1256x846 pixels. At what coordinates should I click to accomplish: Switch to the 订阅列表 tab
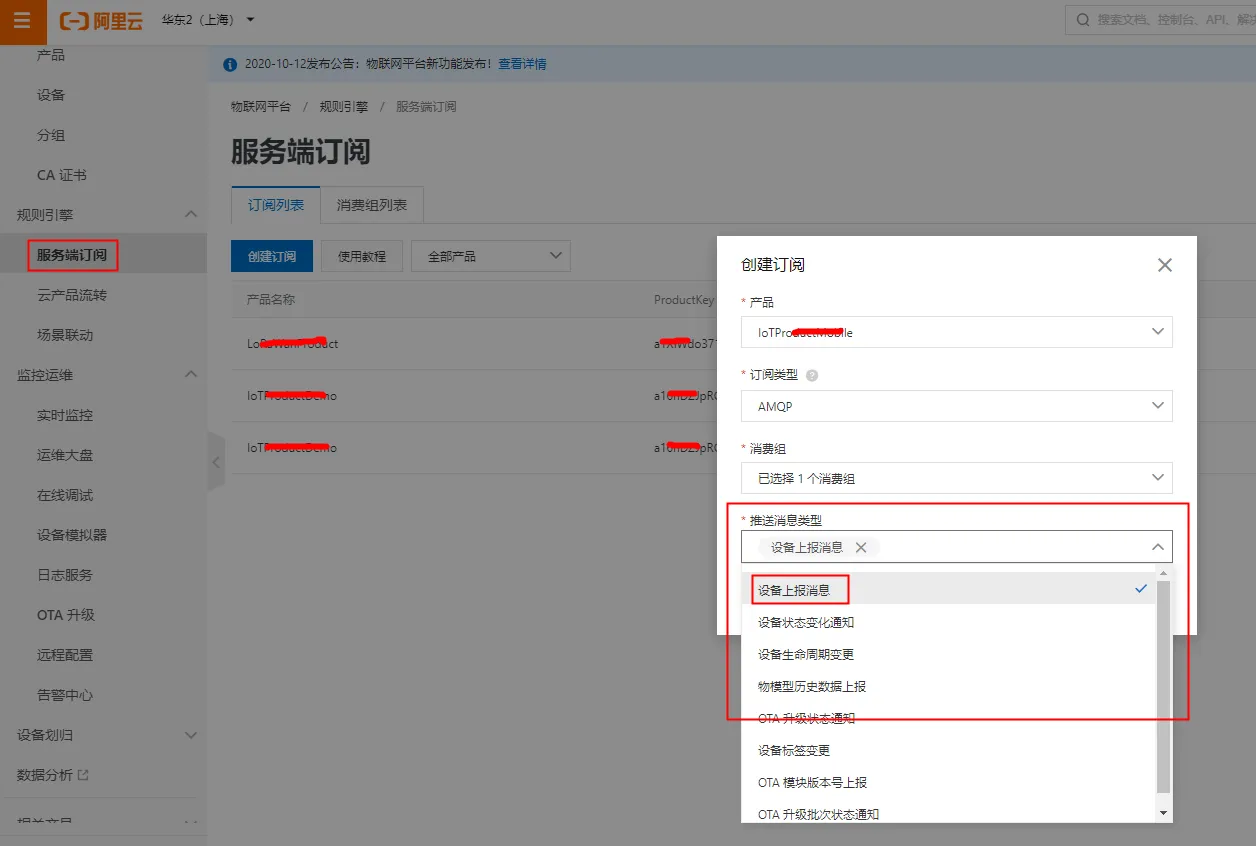[x=276, y=204]
